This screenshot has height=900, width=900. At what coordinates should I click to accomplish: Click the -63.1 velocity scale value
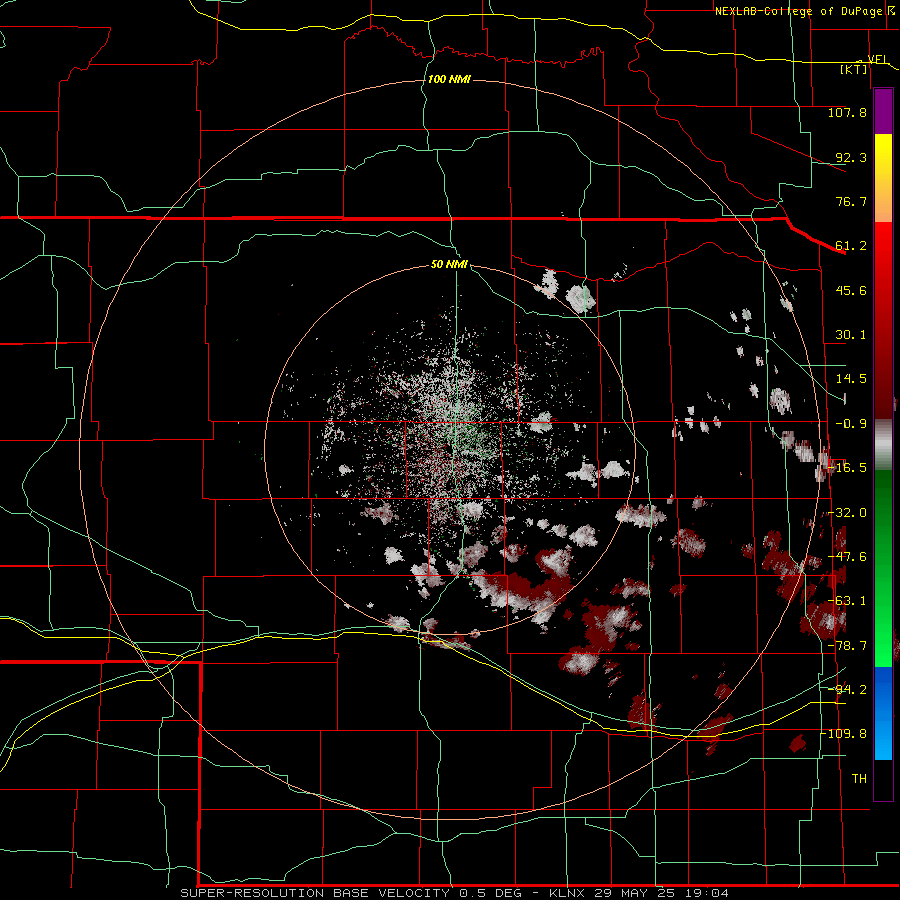[847, 601]
